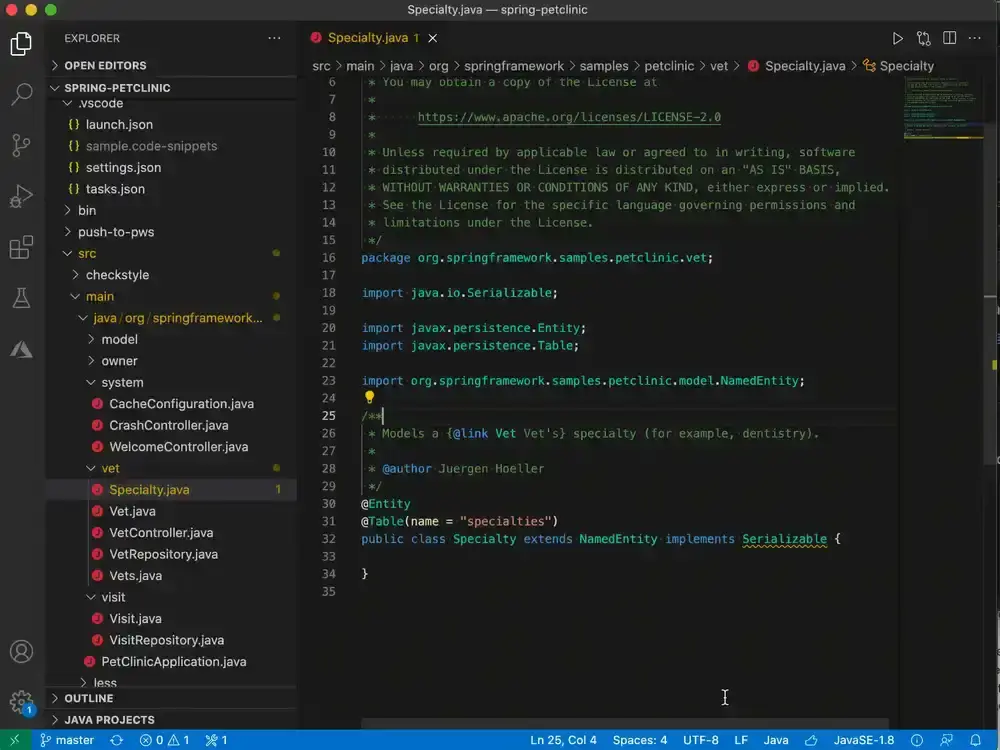
Task: Click the master branch button
Action: coord(67,740)
